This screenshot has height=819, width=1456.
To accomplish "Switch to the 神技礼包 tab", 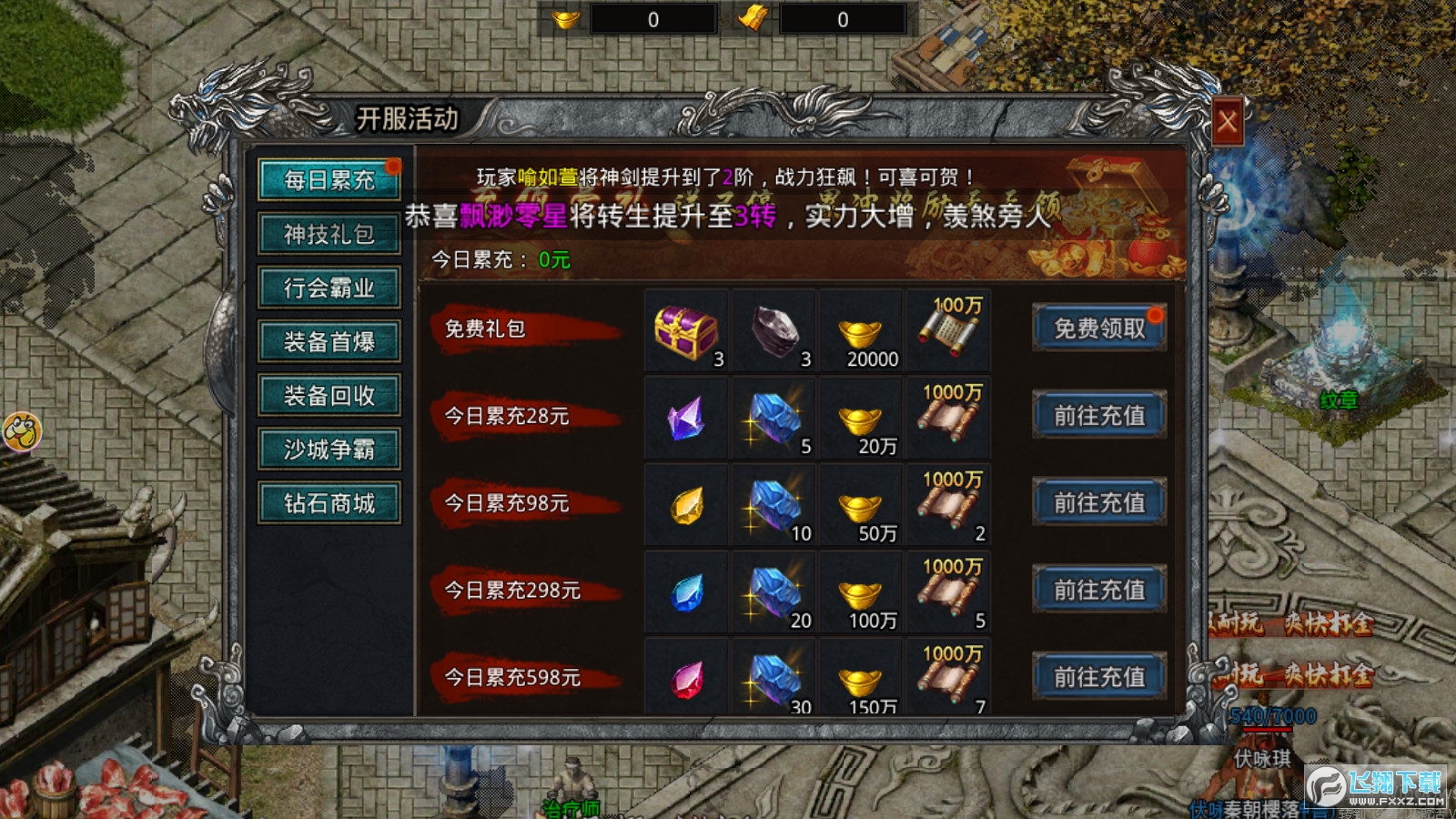I will pos(329,234).
